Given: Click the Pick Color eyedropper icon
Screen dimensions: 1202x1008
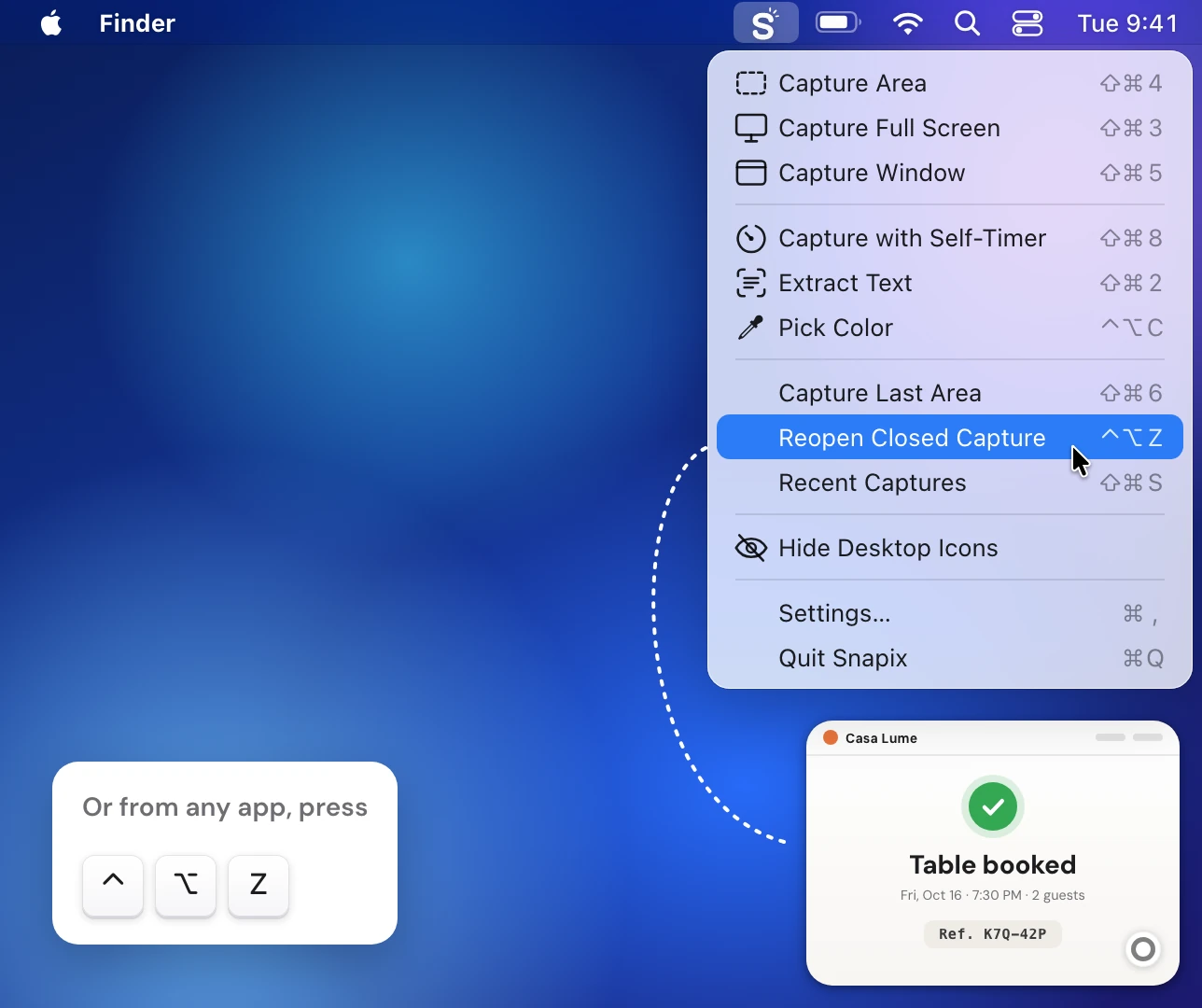Looking at the screenshot, I should [750, 328].
